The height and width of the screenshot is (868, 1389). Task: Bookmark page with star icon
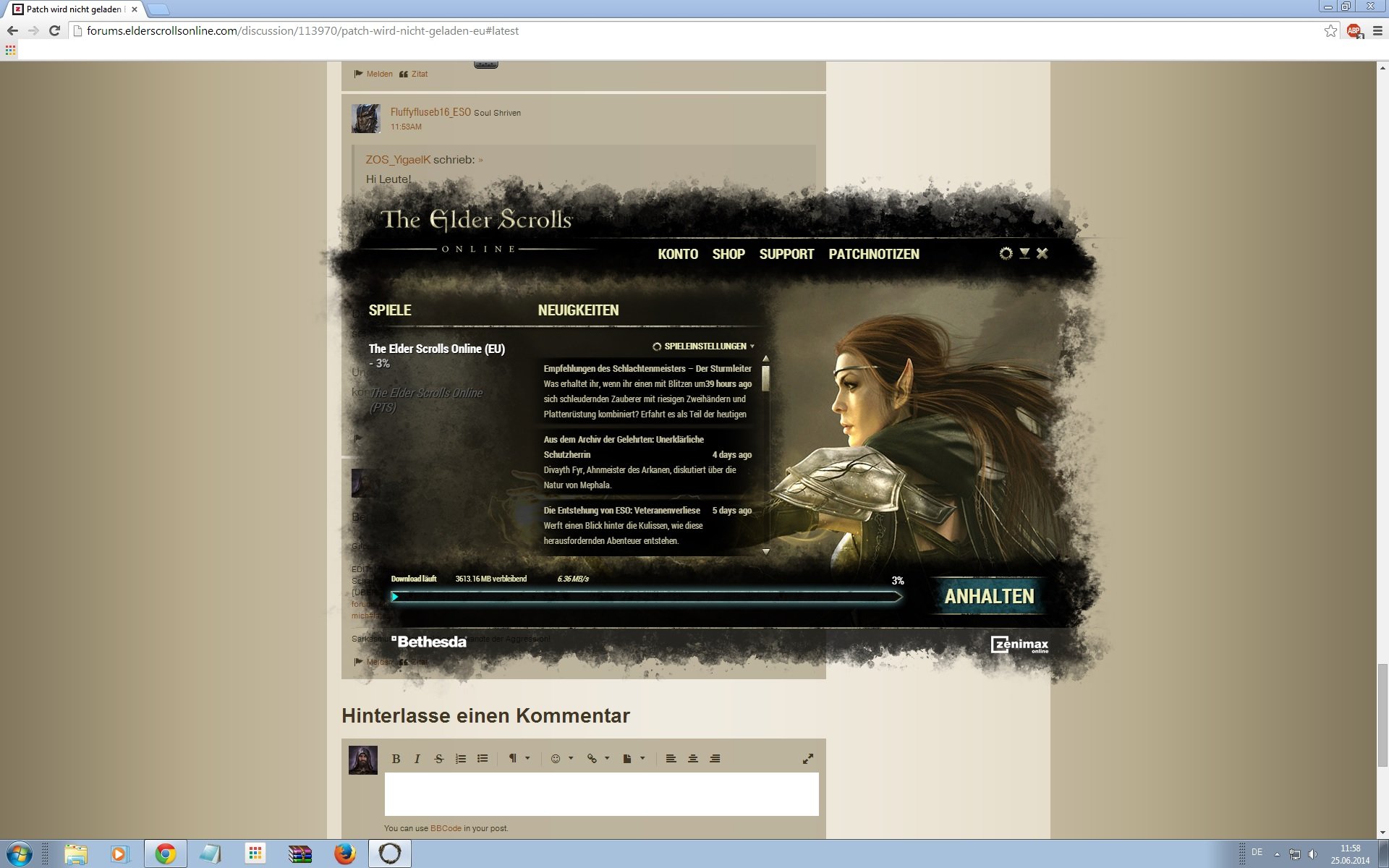pos(1330,31)
